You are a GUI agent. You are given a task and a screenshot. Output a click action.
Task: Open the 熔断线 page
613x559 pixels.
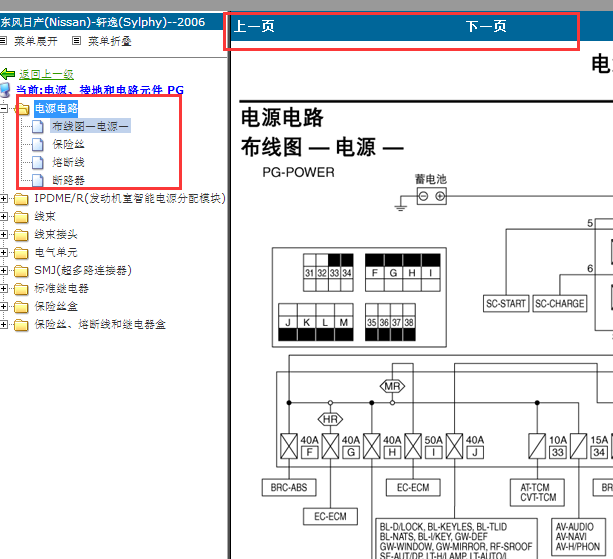pyautogui.click(x=68, y=162)
